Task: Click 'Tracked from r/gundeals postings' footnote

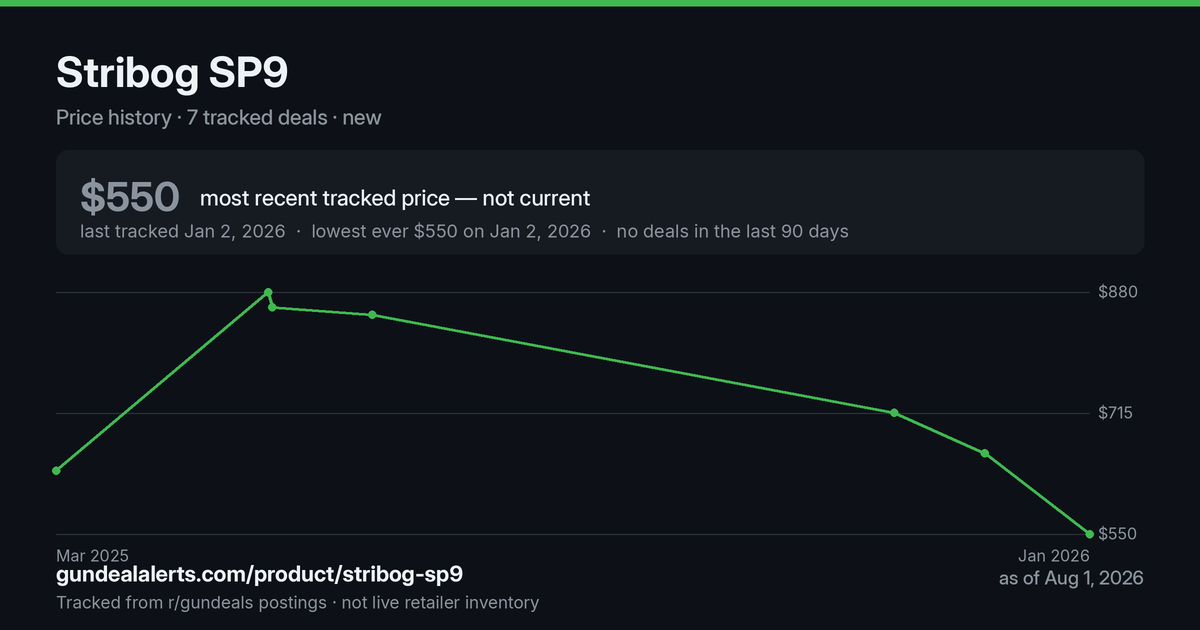Action: click(x=191, y=603)
